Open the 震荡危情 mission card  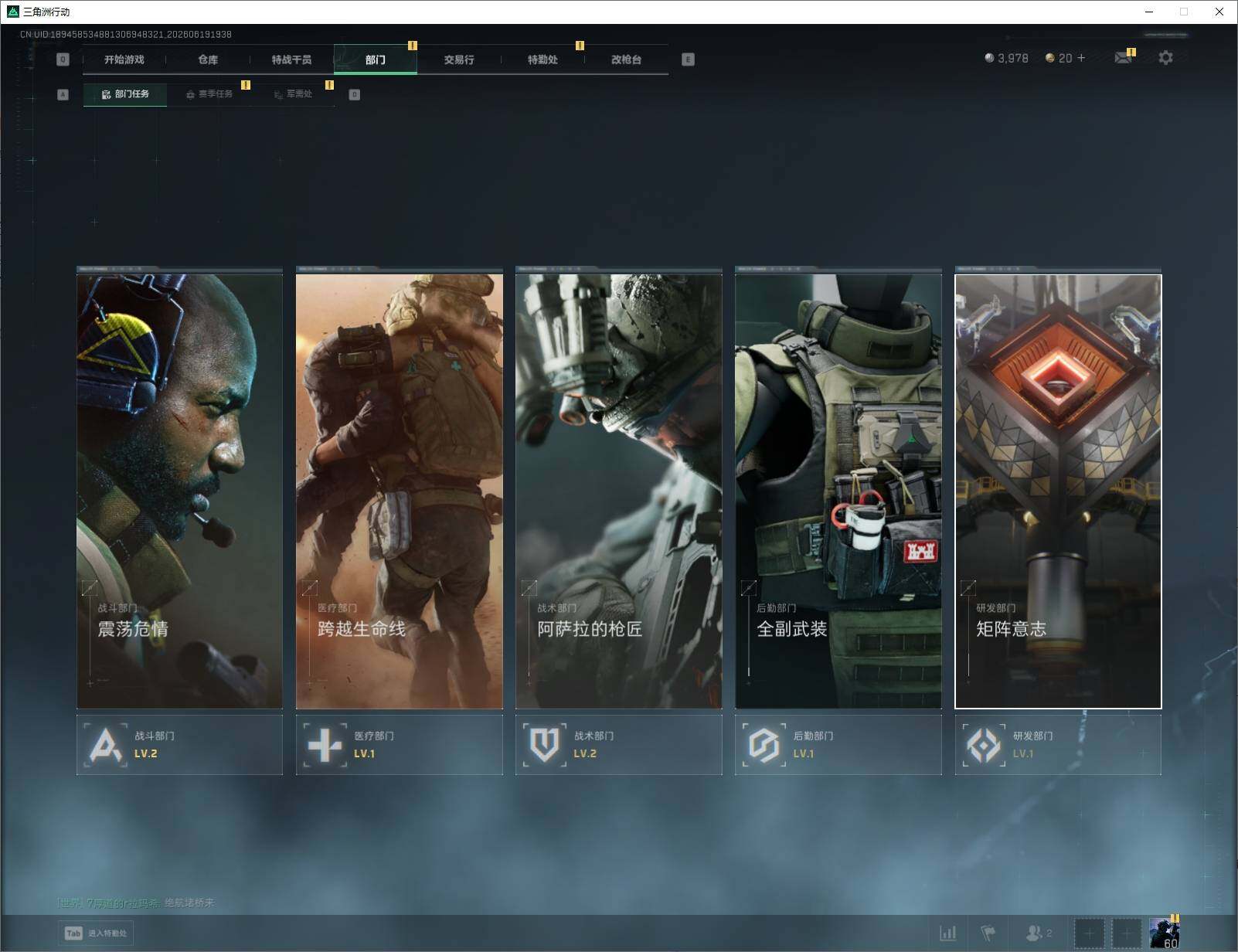(179, 491)
